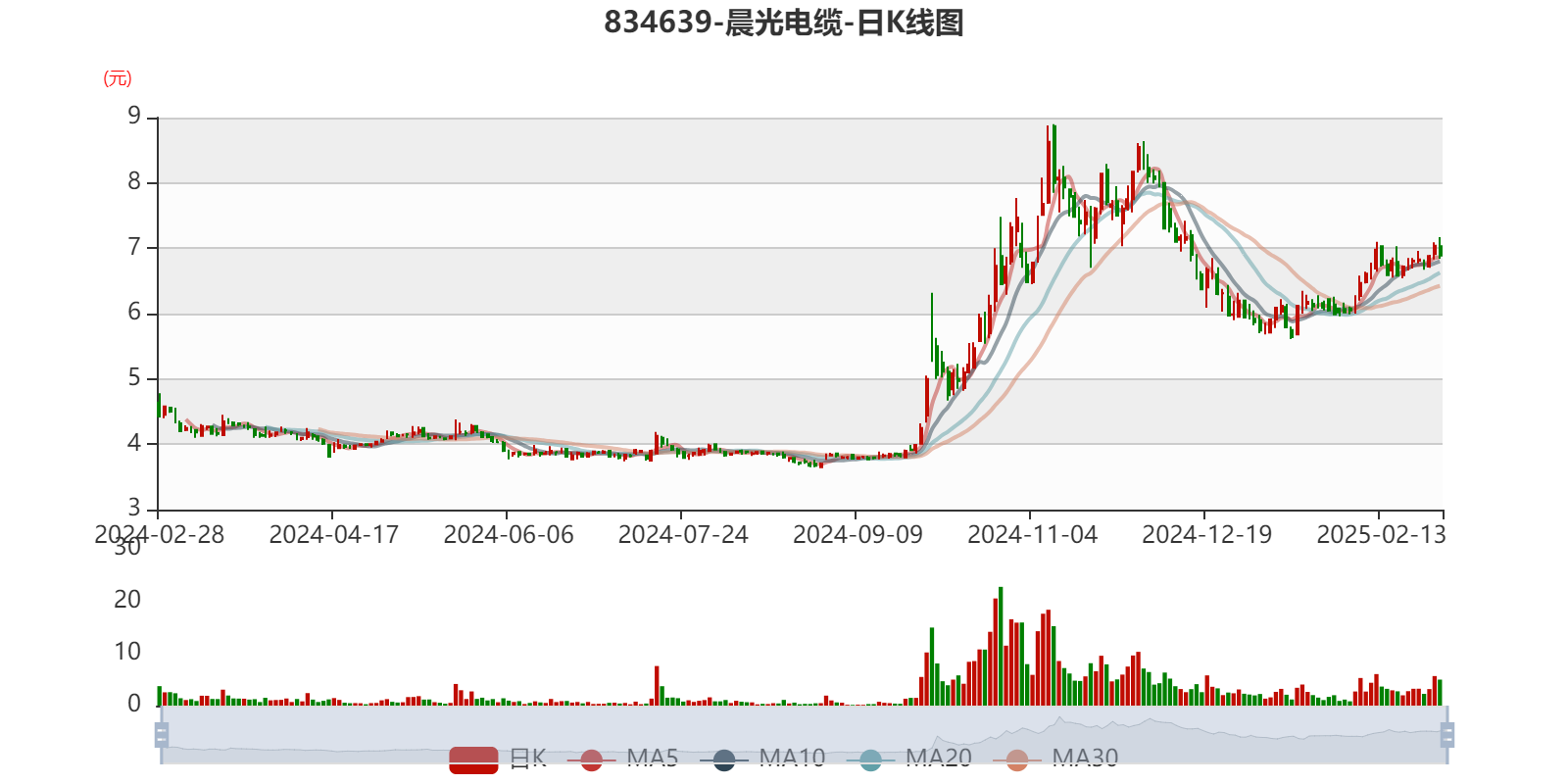Click the 2024-06-06 axis date
The image size is (1568, 784).
[x=508, y=534]
